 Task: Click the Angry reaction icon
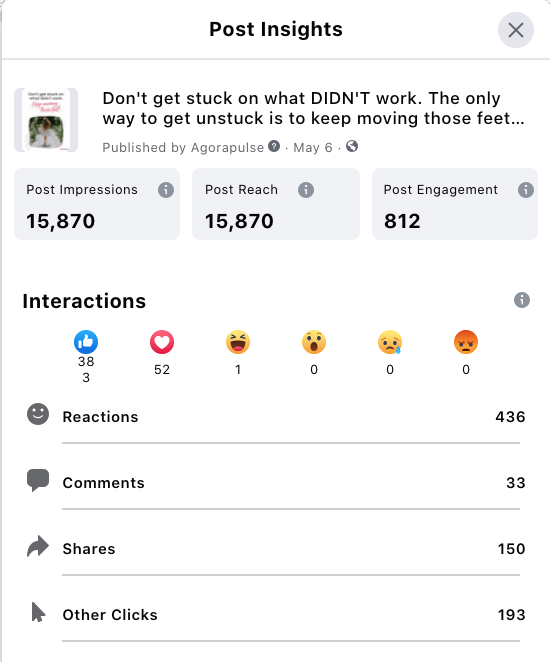[x=466, y=342]
